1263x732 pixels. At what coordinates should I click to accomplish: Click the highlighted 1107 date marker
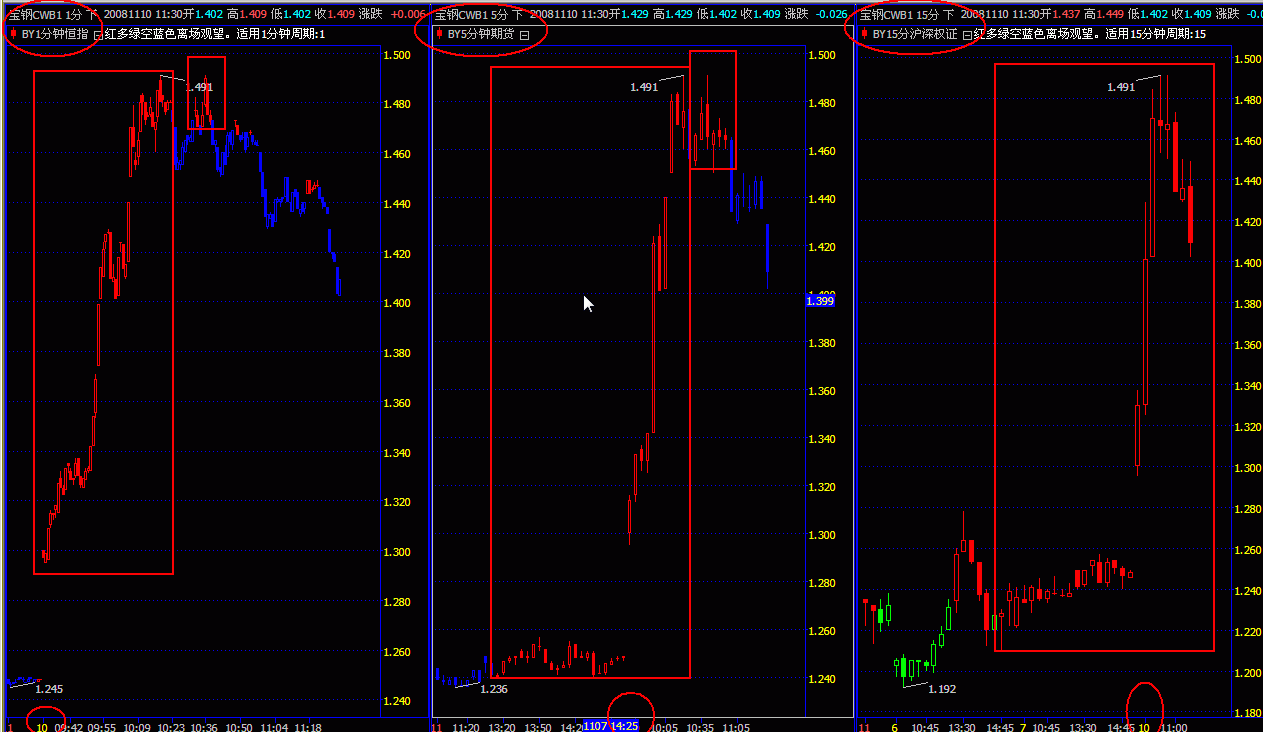click(595, 726)
